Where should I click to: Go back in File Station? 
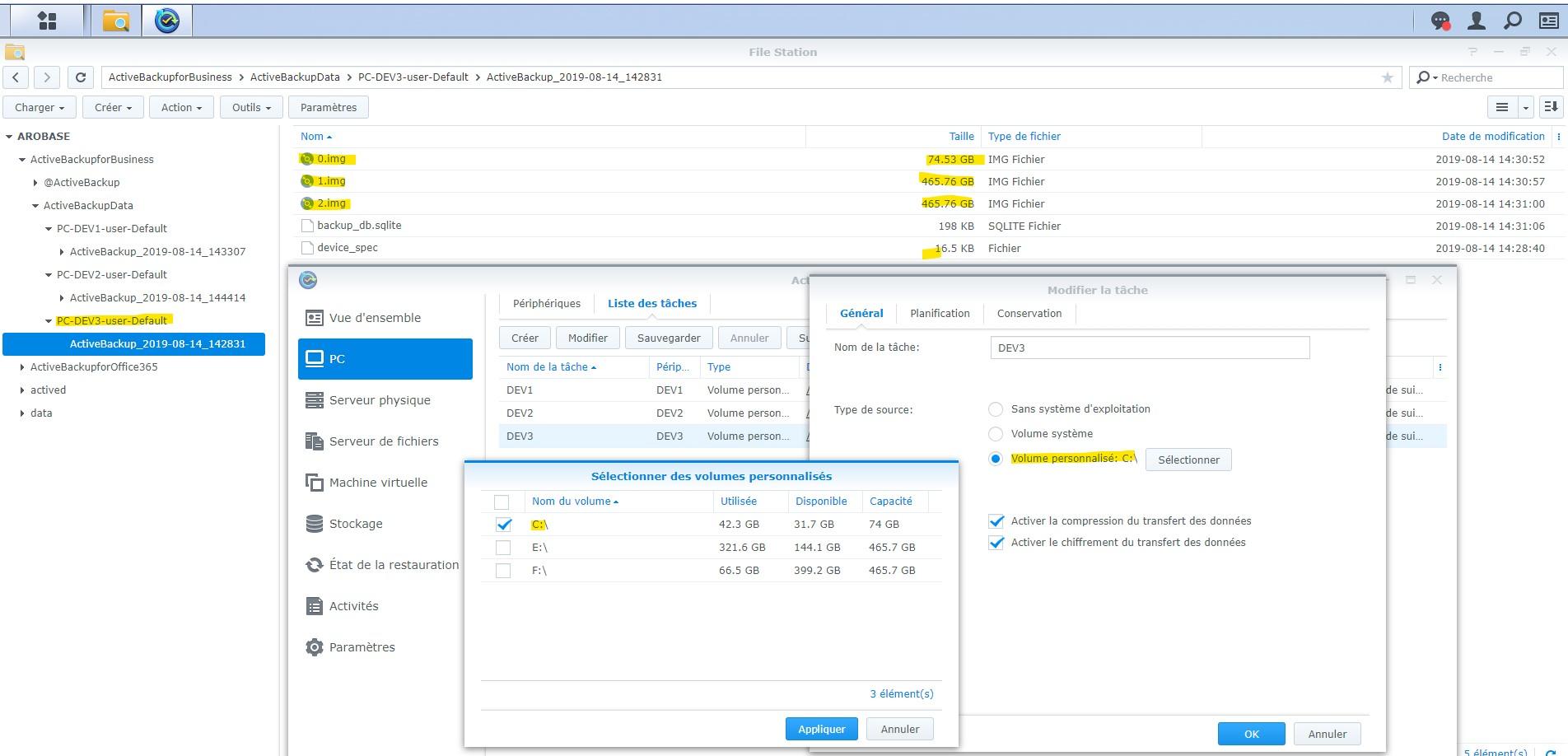pyautogui.click(x=16, y=77)
